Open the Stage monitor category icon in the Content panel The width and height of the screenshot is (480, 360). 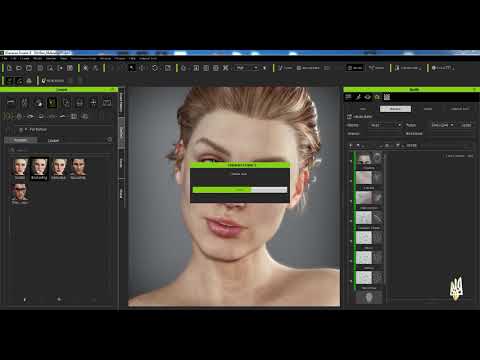point(107,102)
